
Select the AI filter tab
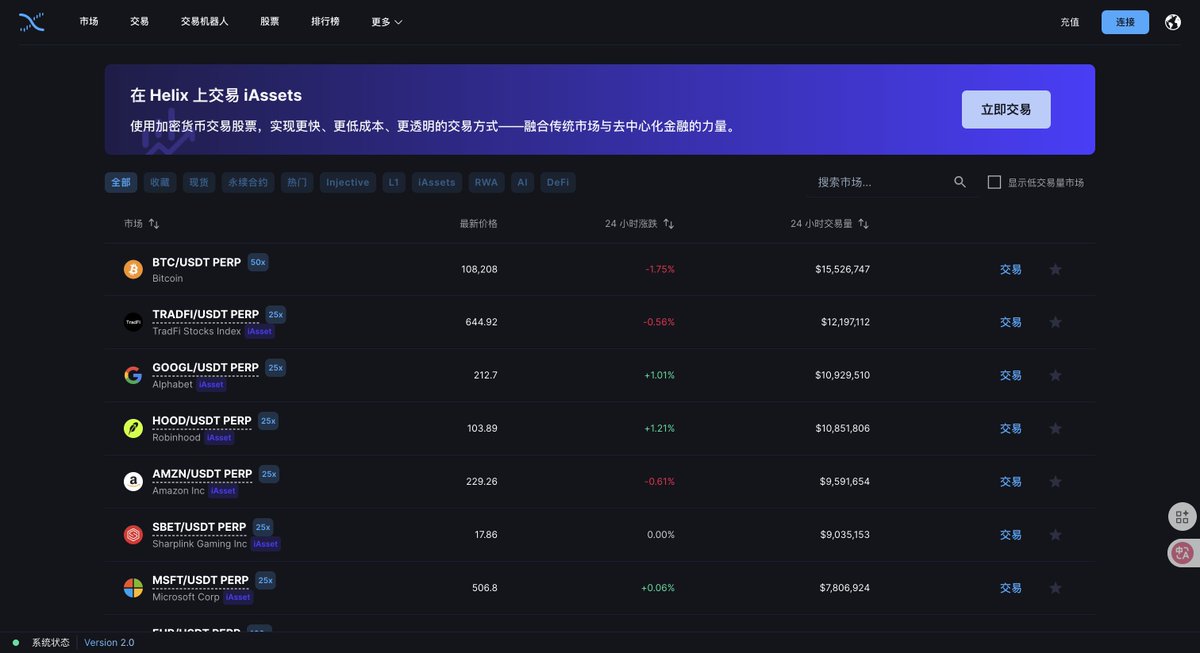pos(523,182)
